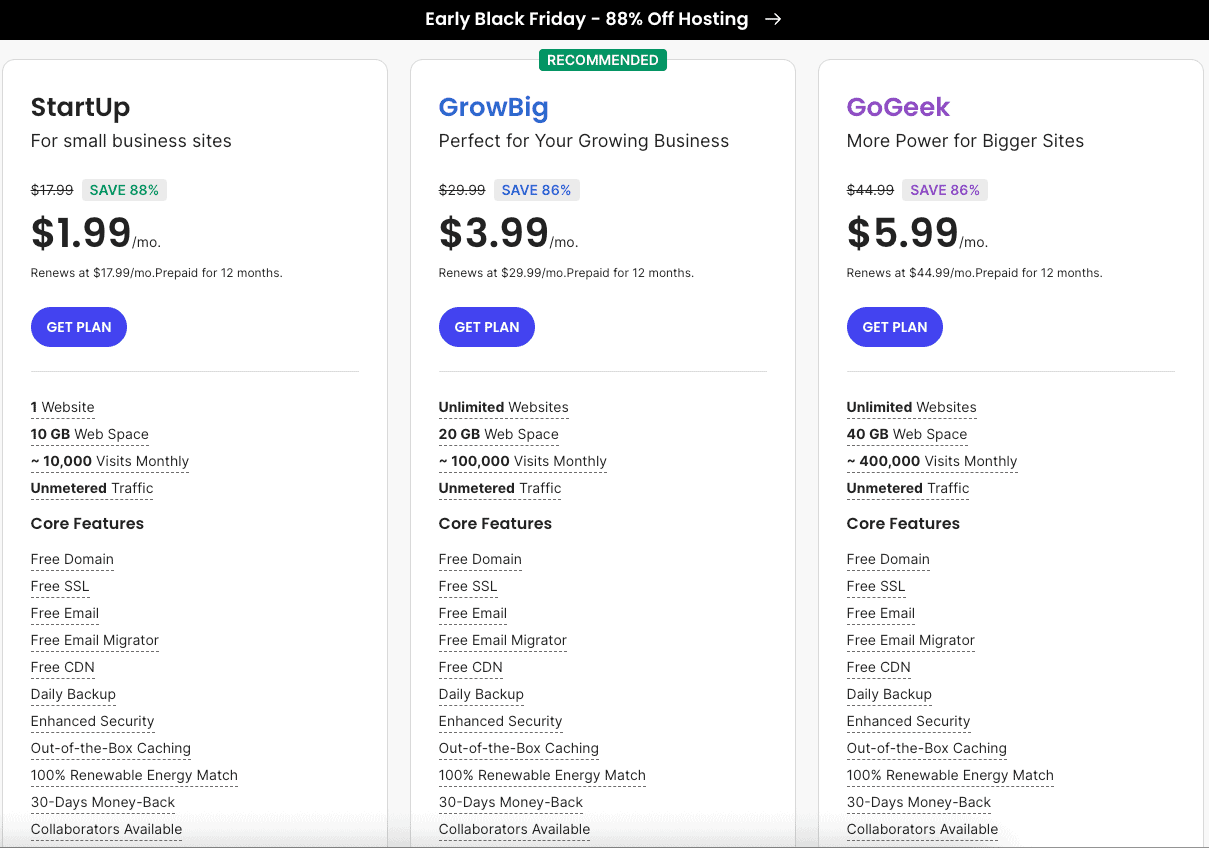The height and width of the screenshot is (848, 1209).
Task: Click Free SSL in StartUp plan
Action: click(60, 586)
